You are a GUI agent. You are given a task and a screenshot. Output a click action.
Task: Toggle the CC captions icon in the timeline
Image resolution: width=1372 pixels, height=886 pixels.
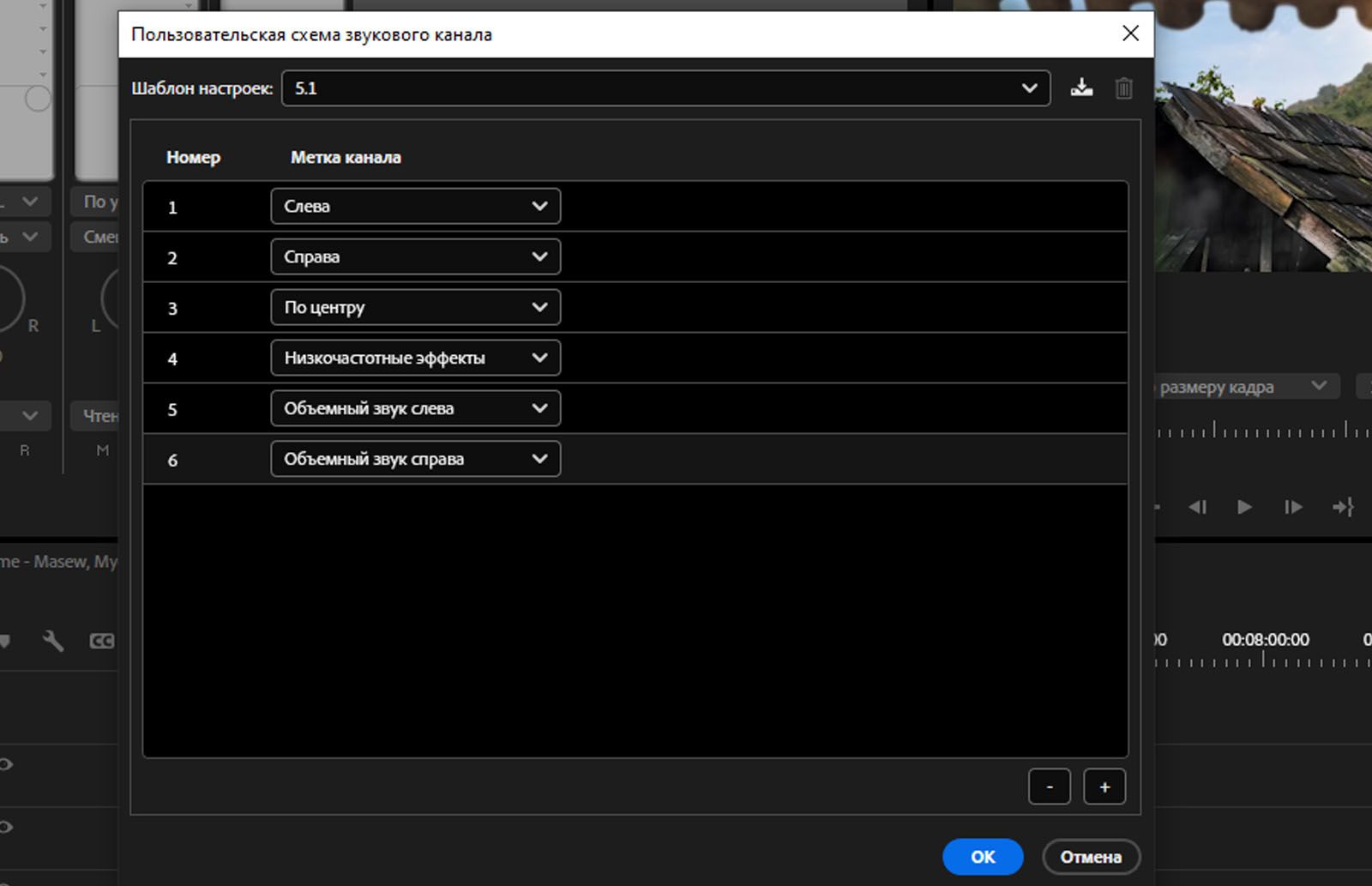(x=101, y=641)
